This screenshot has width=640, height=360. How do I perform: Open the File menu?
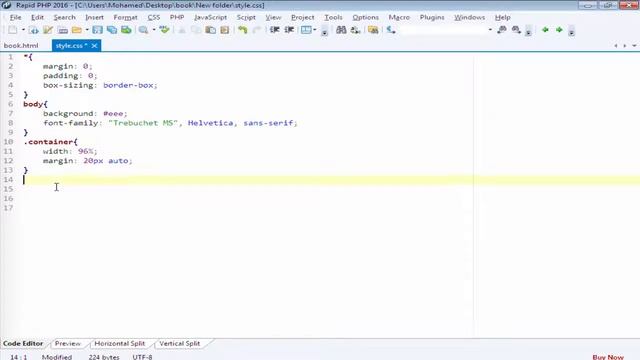tap(16, 18)
